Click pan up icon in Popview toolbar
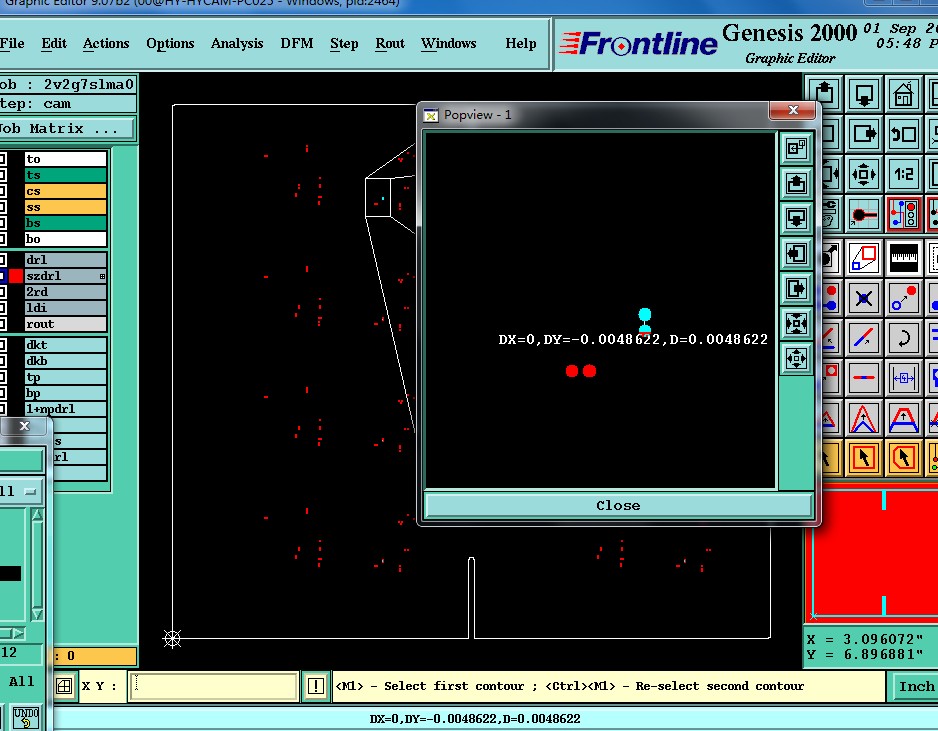 click(796, 183)
